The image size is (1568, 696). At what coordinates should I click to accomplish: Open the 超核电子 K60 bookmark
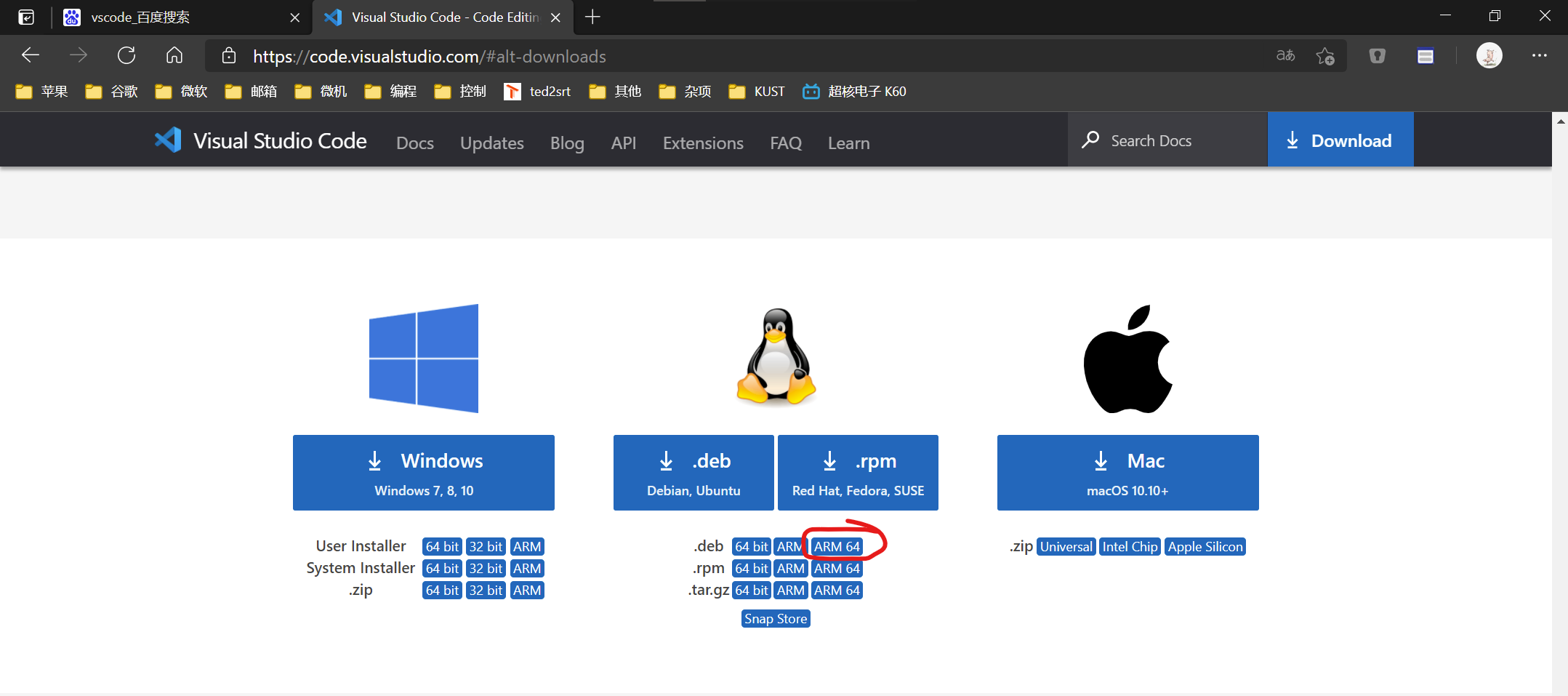tap(854, 92)
